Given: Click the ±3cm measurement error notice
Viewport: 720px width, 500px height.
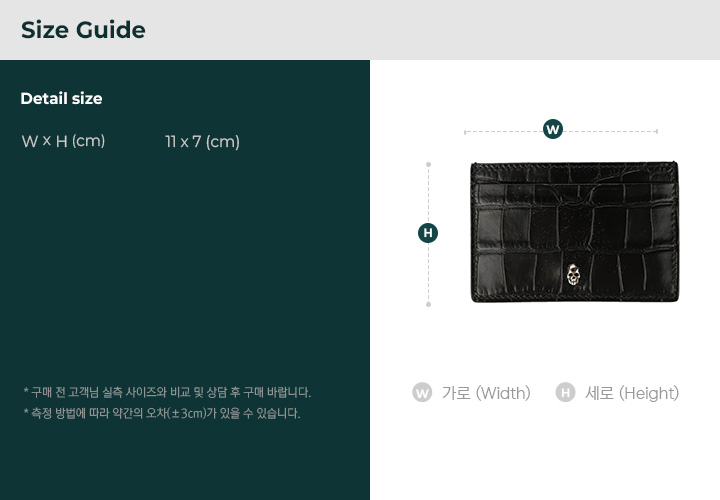Looking at the screenshot, I should [x=162, y=413].
